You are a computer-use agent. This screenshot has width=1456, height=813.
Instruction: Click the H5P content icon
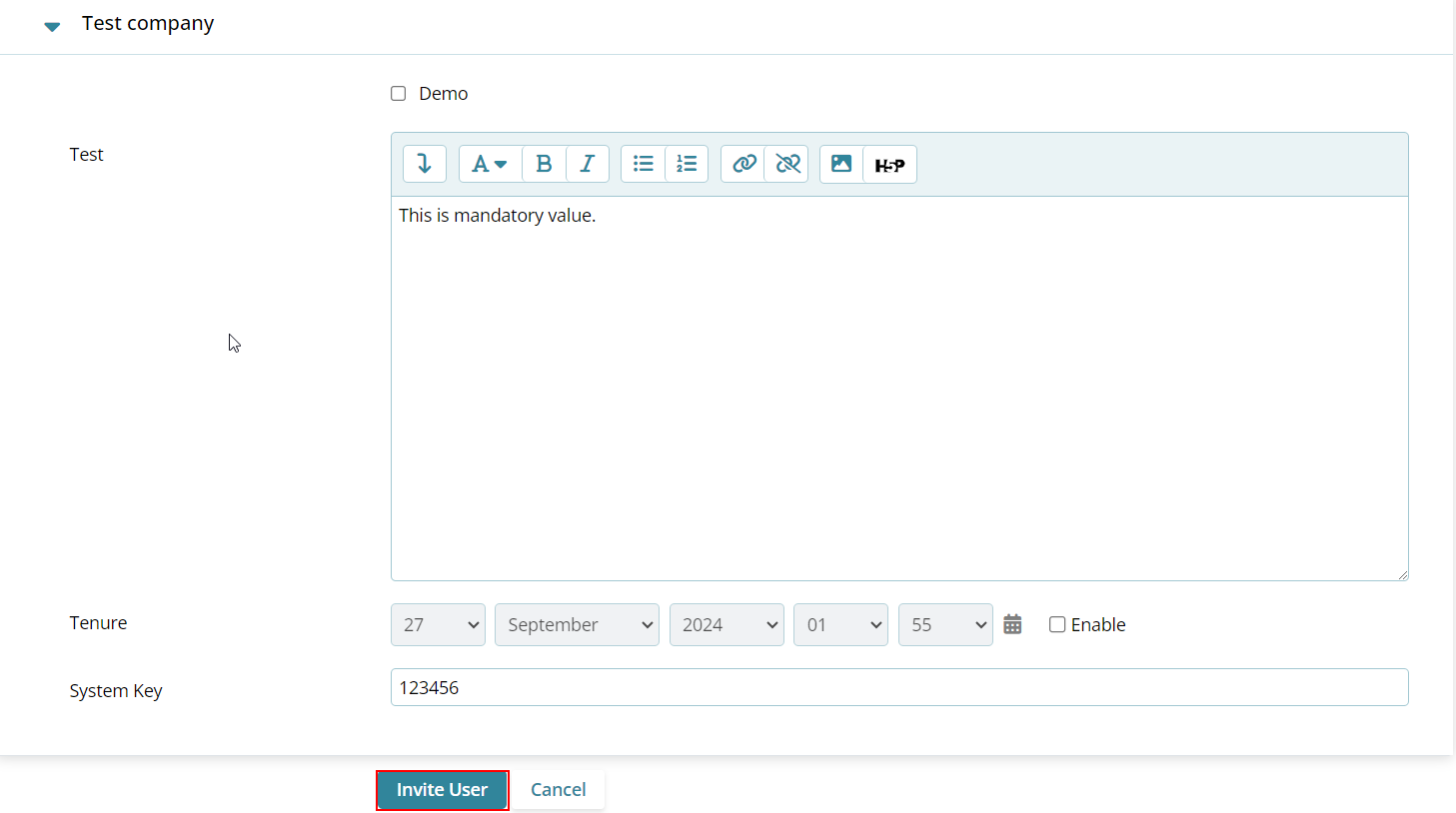click(889, 164)
